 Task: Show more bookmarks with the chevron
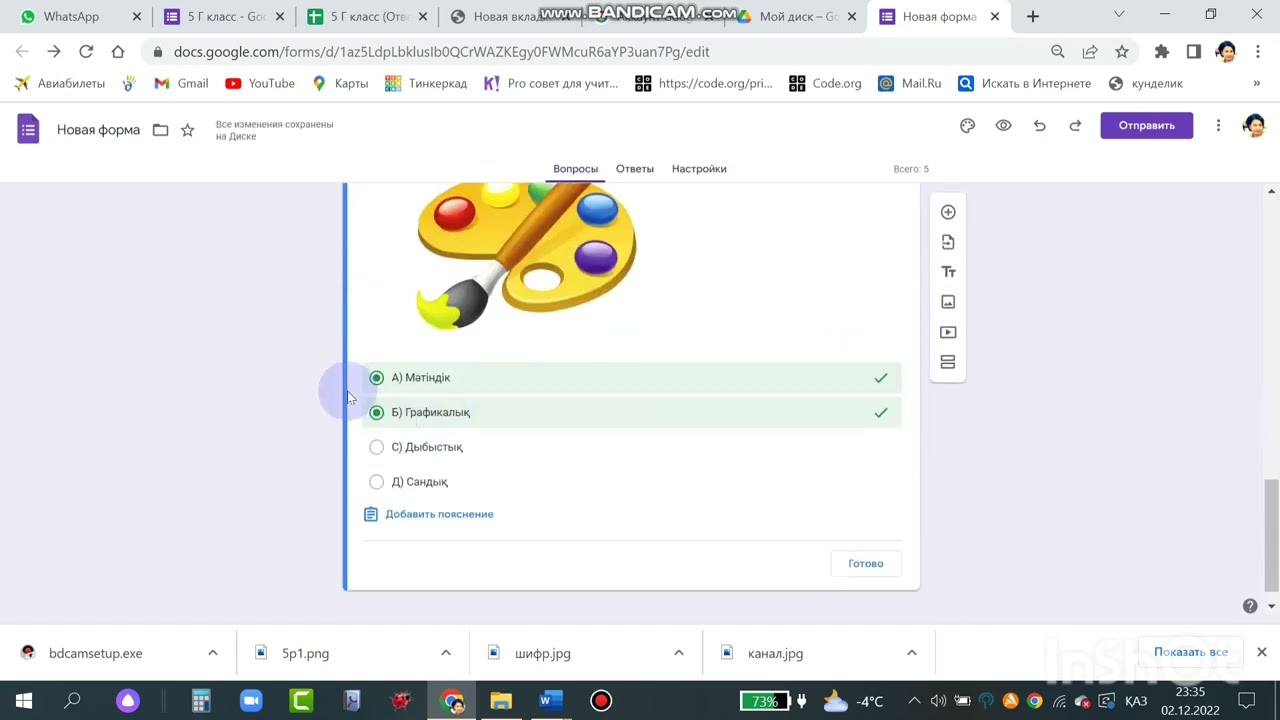(1256, 84)
